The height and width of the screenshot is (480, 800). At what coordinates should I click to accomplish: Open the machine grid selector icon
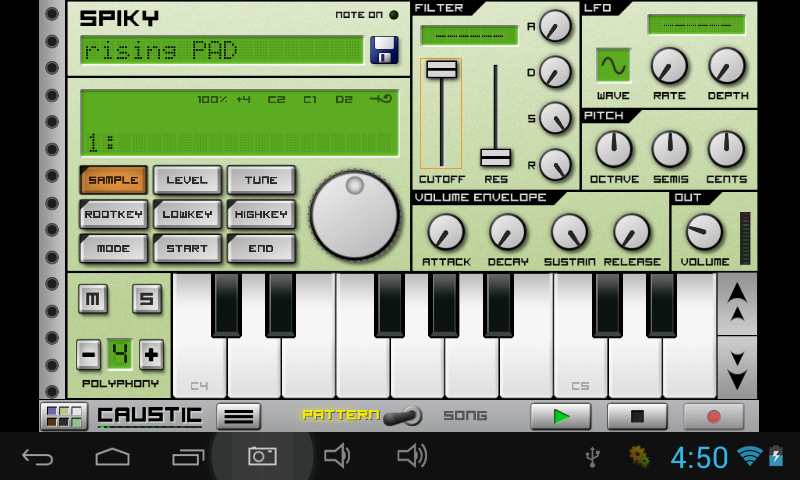coord(64,416)
